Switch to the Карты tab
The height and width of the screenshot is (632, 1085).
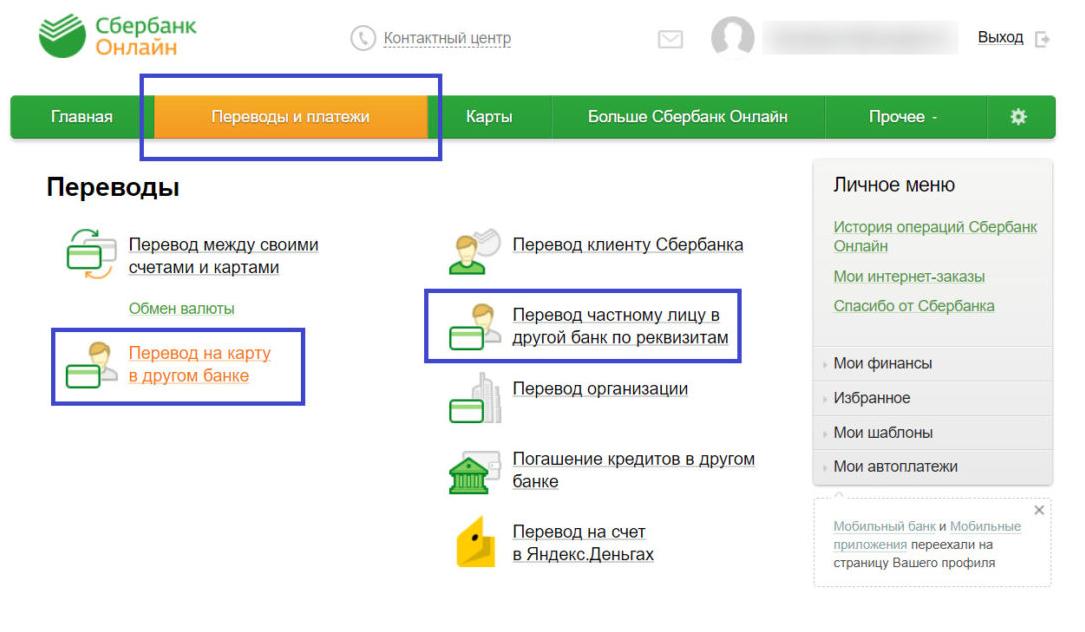(489, 116)
